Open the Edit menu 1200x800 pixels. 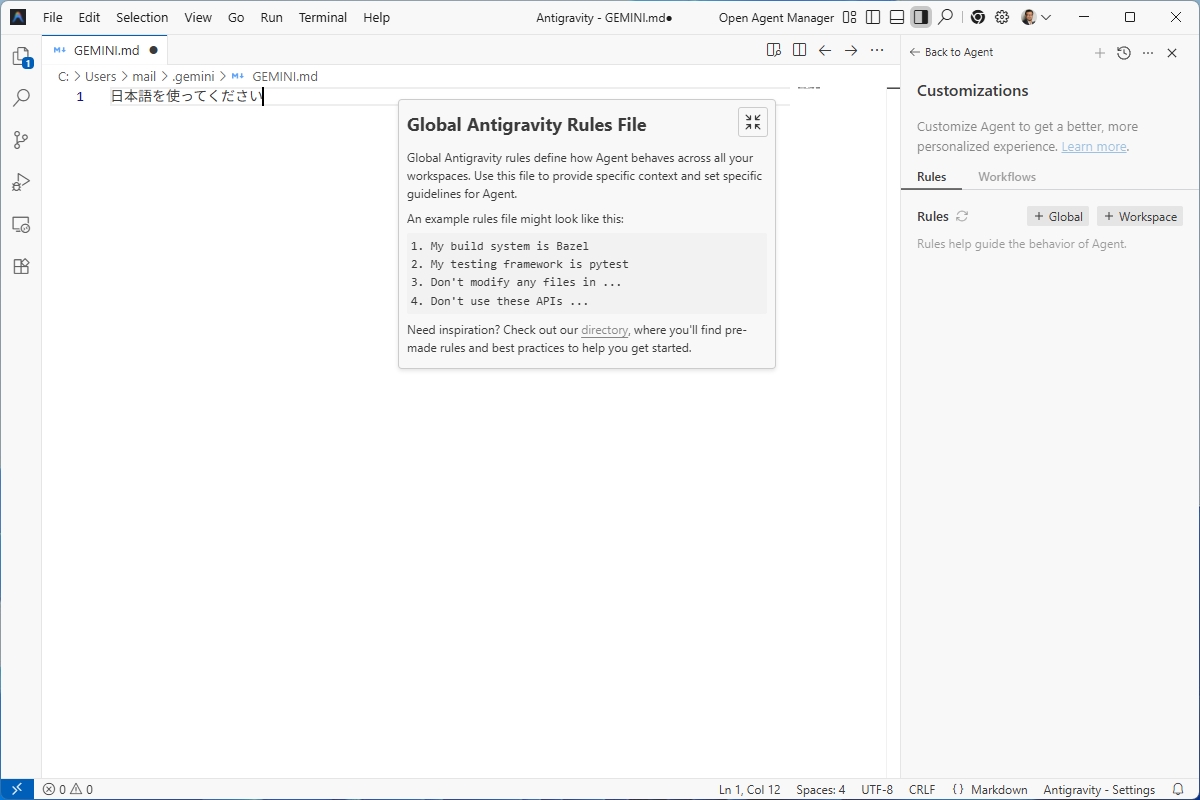[89, 17]
